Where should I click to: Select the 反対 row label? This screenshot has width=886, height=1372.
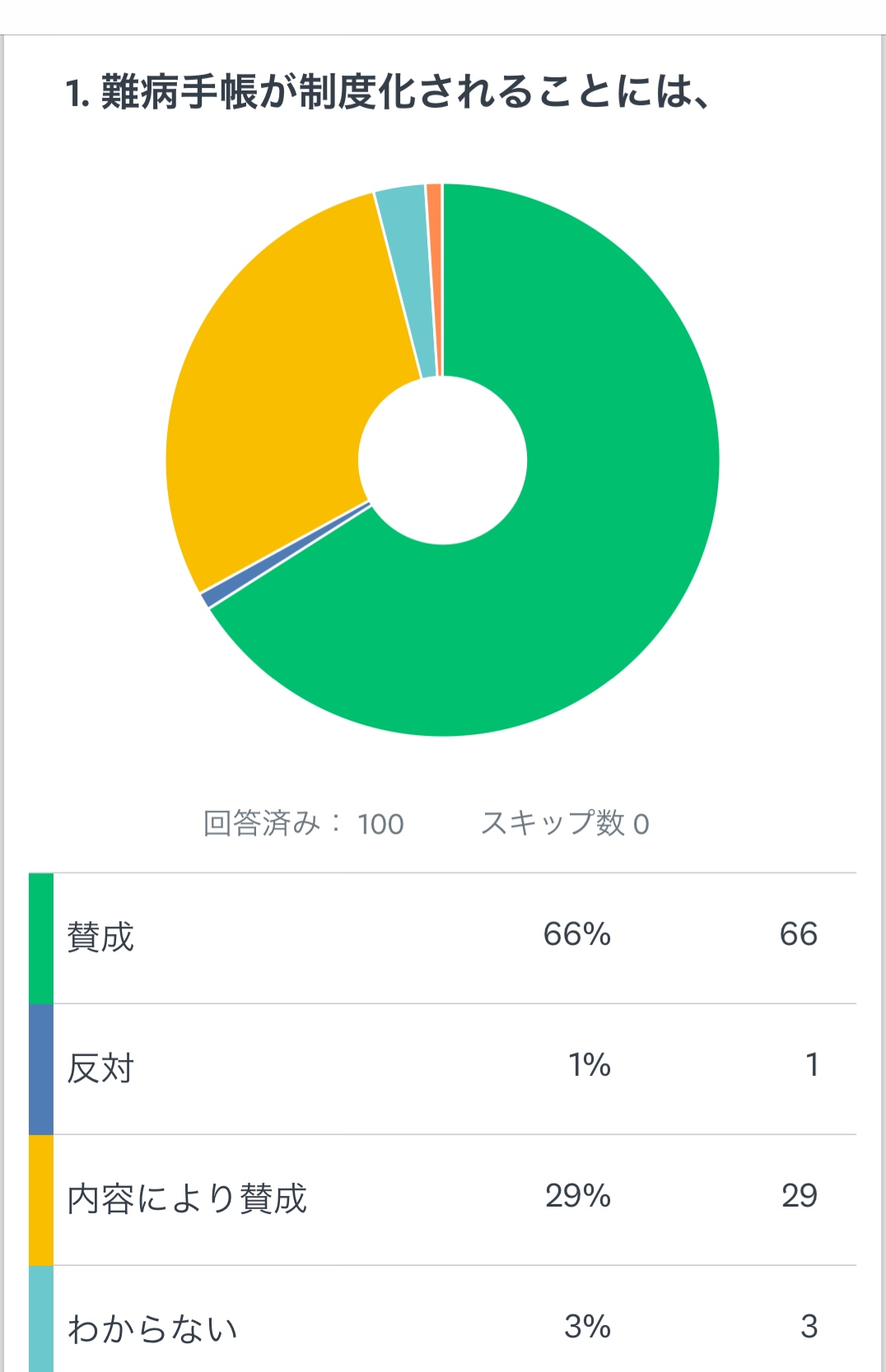[x=100, y=1067]
